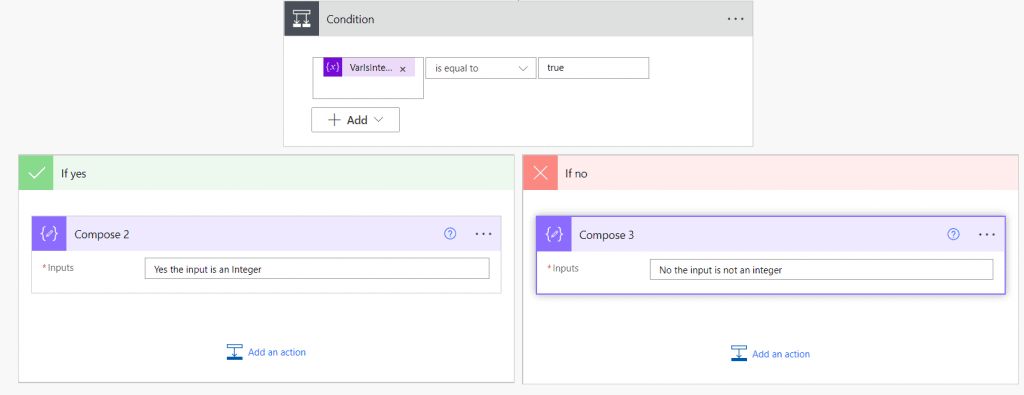Open the Compose 2 ellipsis menu
This screenshot has width=1024, height=395.
pos(483,234)
